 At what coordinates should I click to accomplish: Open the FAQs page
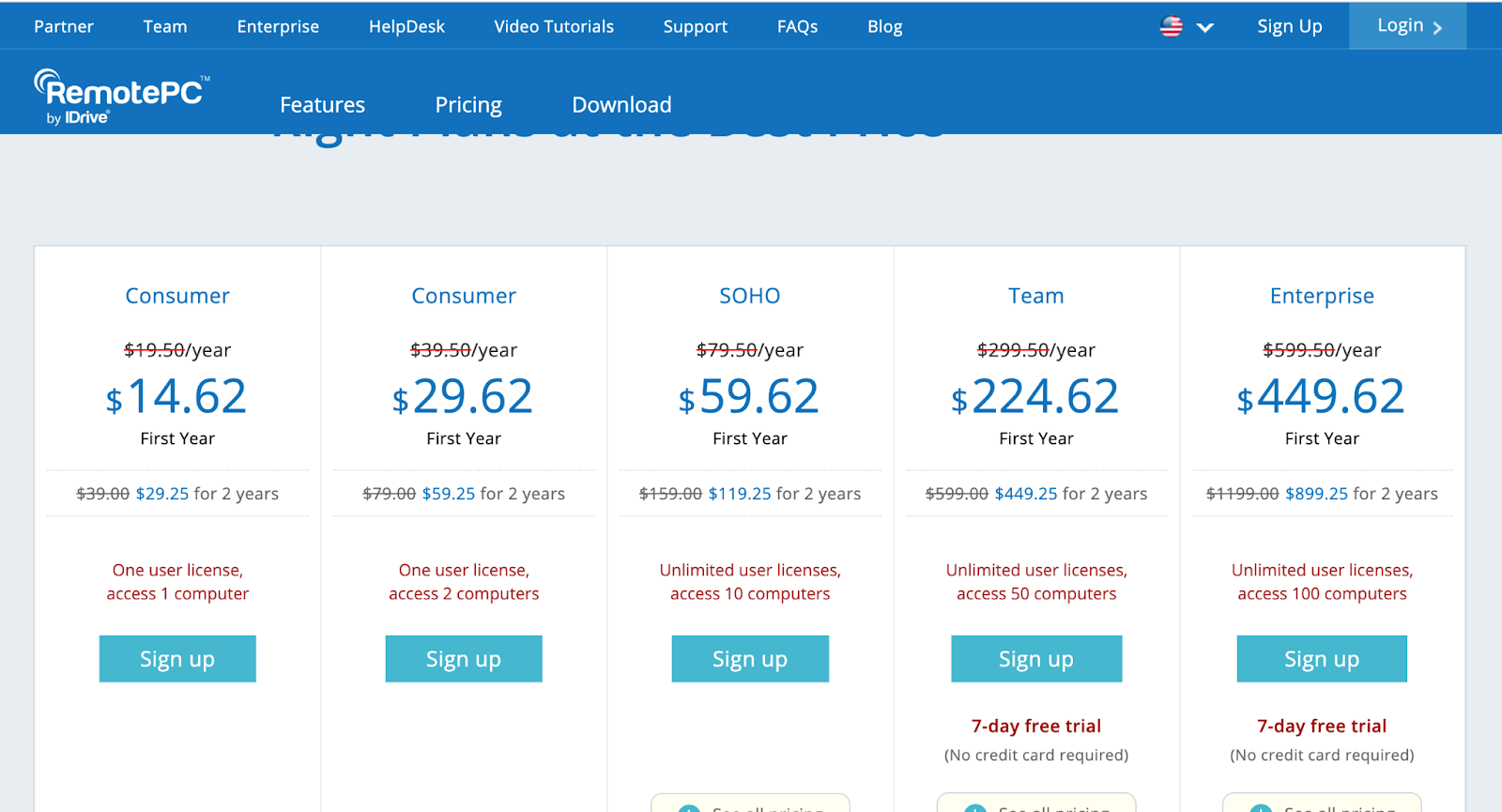[798, 26]
